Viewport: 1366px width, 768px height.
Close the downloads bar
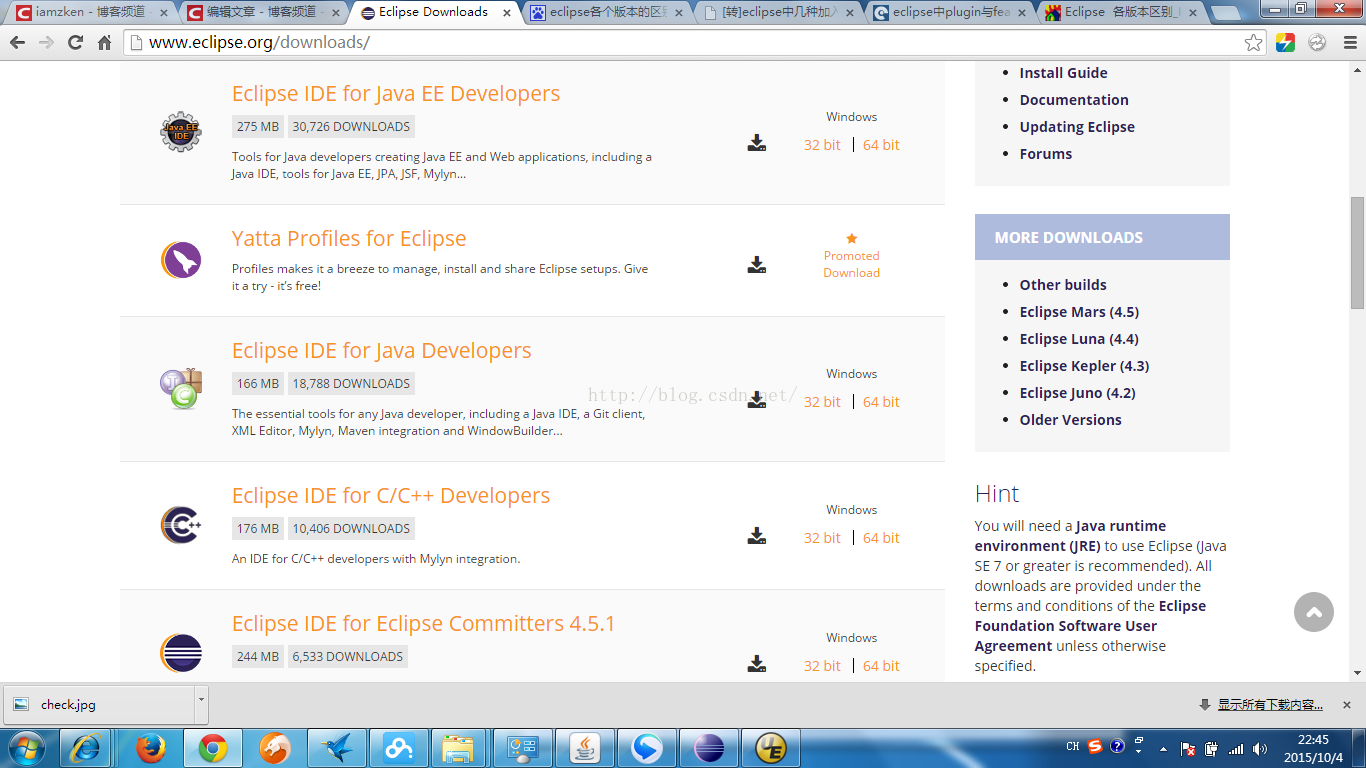click(x=1346, y=705)
